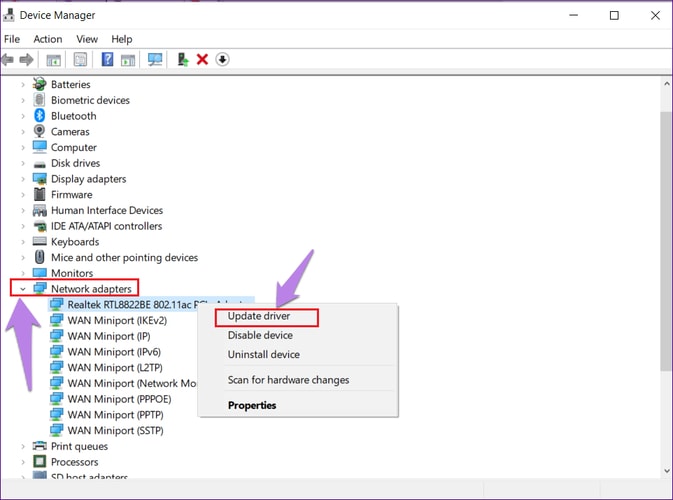Click the Bluetooth logo icon

tap(39, 115)
